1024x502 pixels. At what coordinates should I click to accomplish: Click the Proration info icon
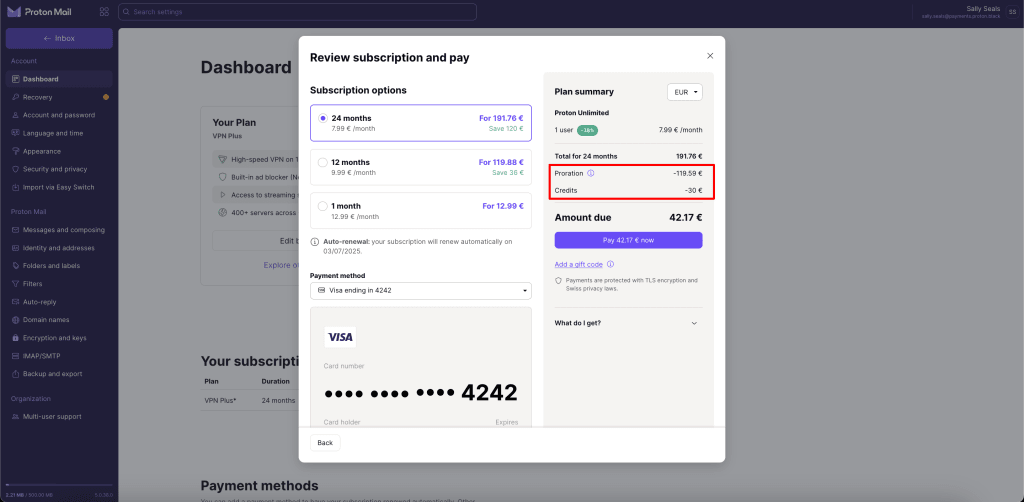pyautogui.click(x=590, y=174)
